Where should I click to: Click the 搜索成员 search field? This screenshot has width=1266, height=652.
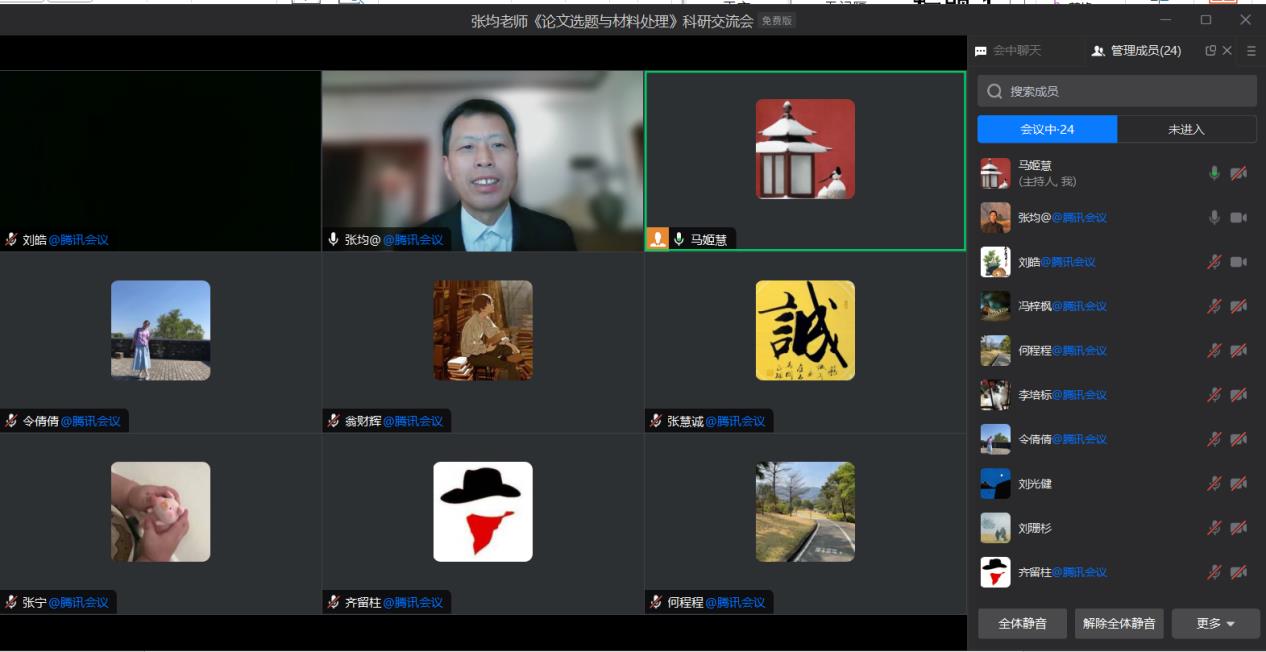click(1117, 91)
